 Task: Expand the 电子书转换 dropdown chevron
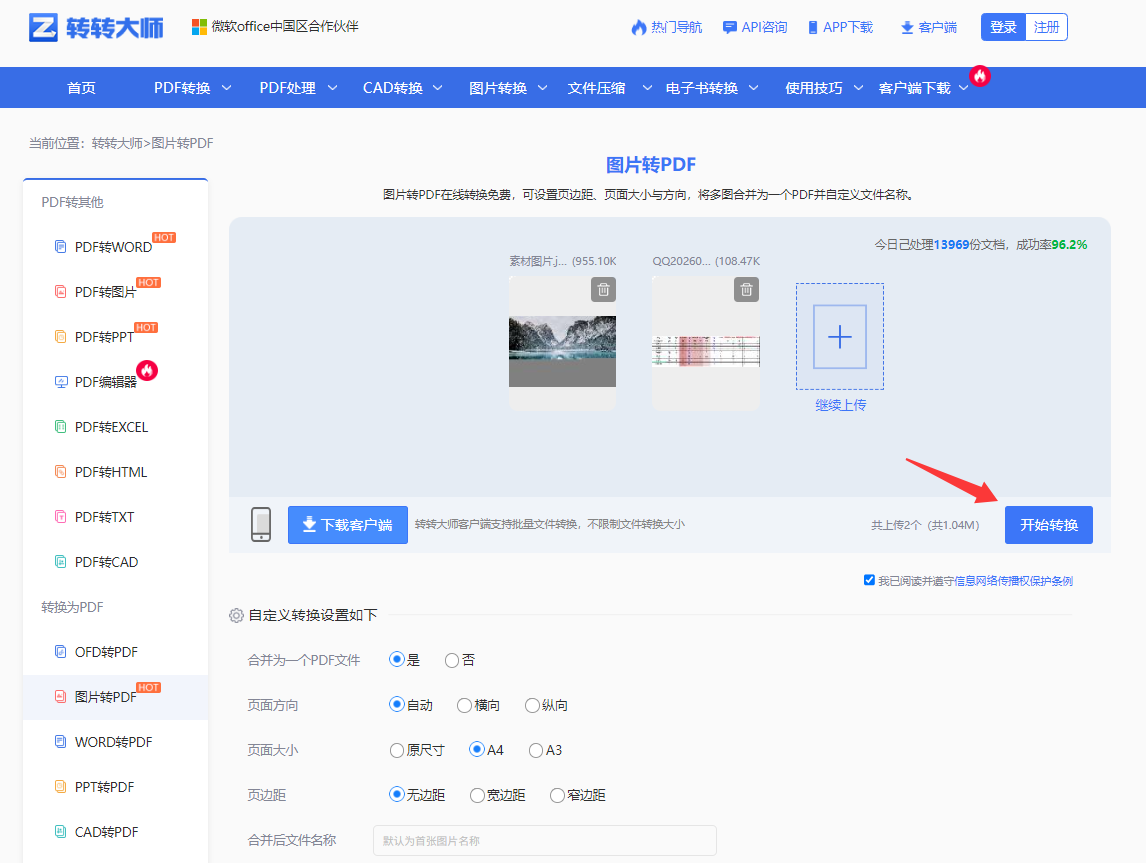(753, 88)
